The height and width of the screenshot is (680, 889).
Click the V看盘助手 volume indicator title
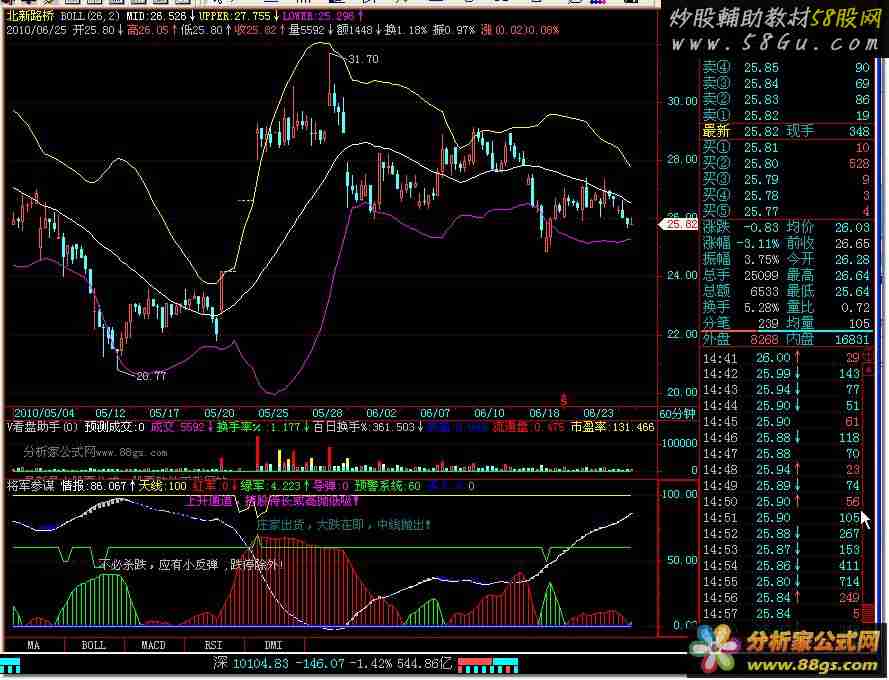pyautogui.click(x=43, y=427)
